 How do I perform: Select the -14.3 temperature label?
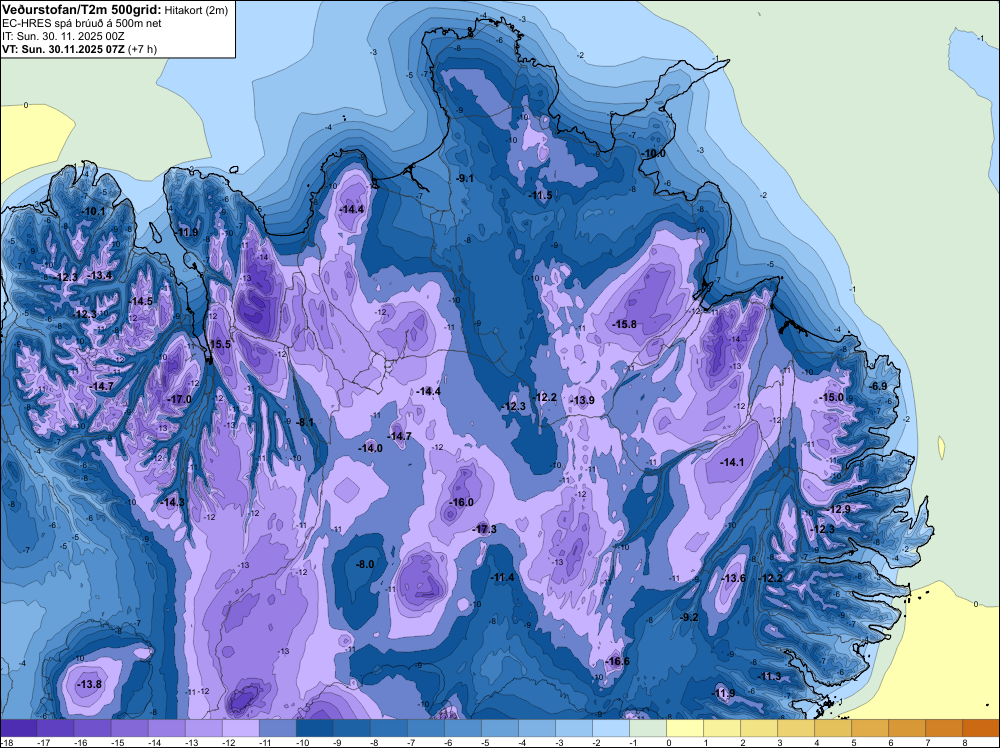click(173, 502)
